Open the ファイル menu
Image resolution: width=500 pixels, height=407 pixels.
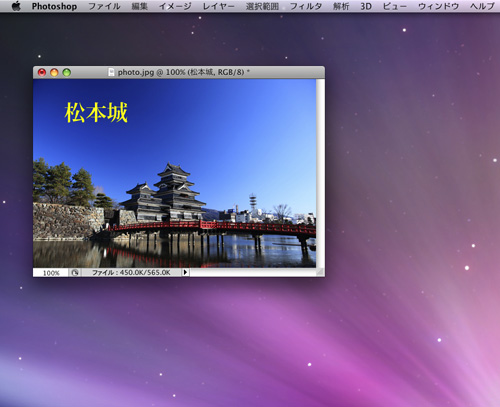point(104,6)
